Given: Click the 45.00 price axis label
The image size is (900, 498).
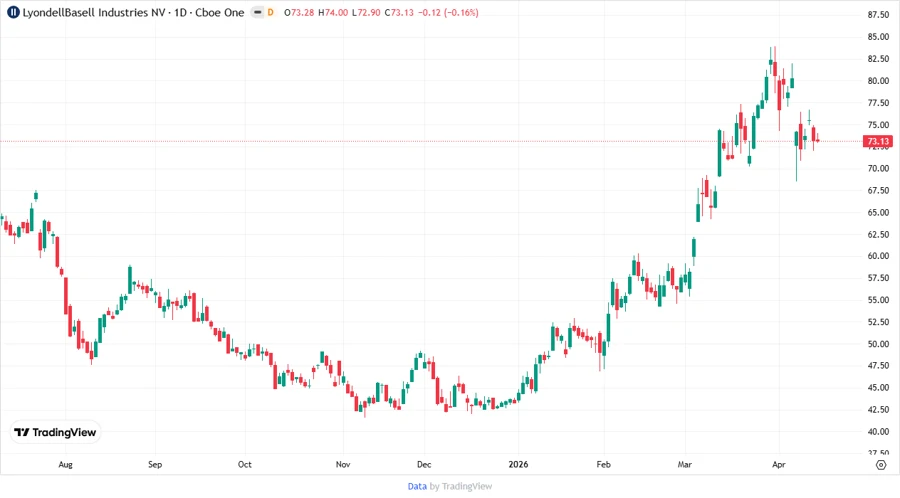Looking at the screenshot, I should (x=878, y=388).
